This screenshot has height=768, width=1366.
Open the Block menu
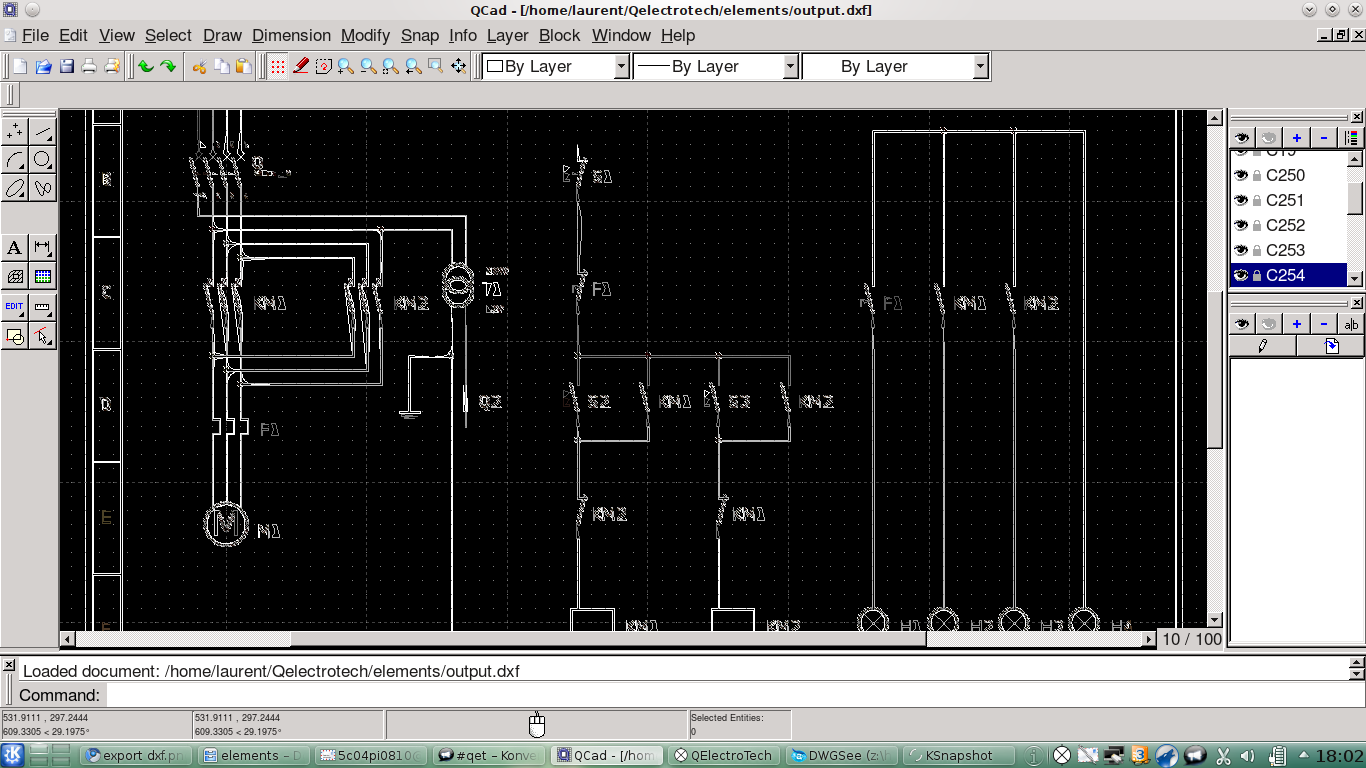[x=559, y=35]
